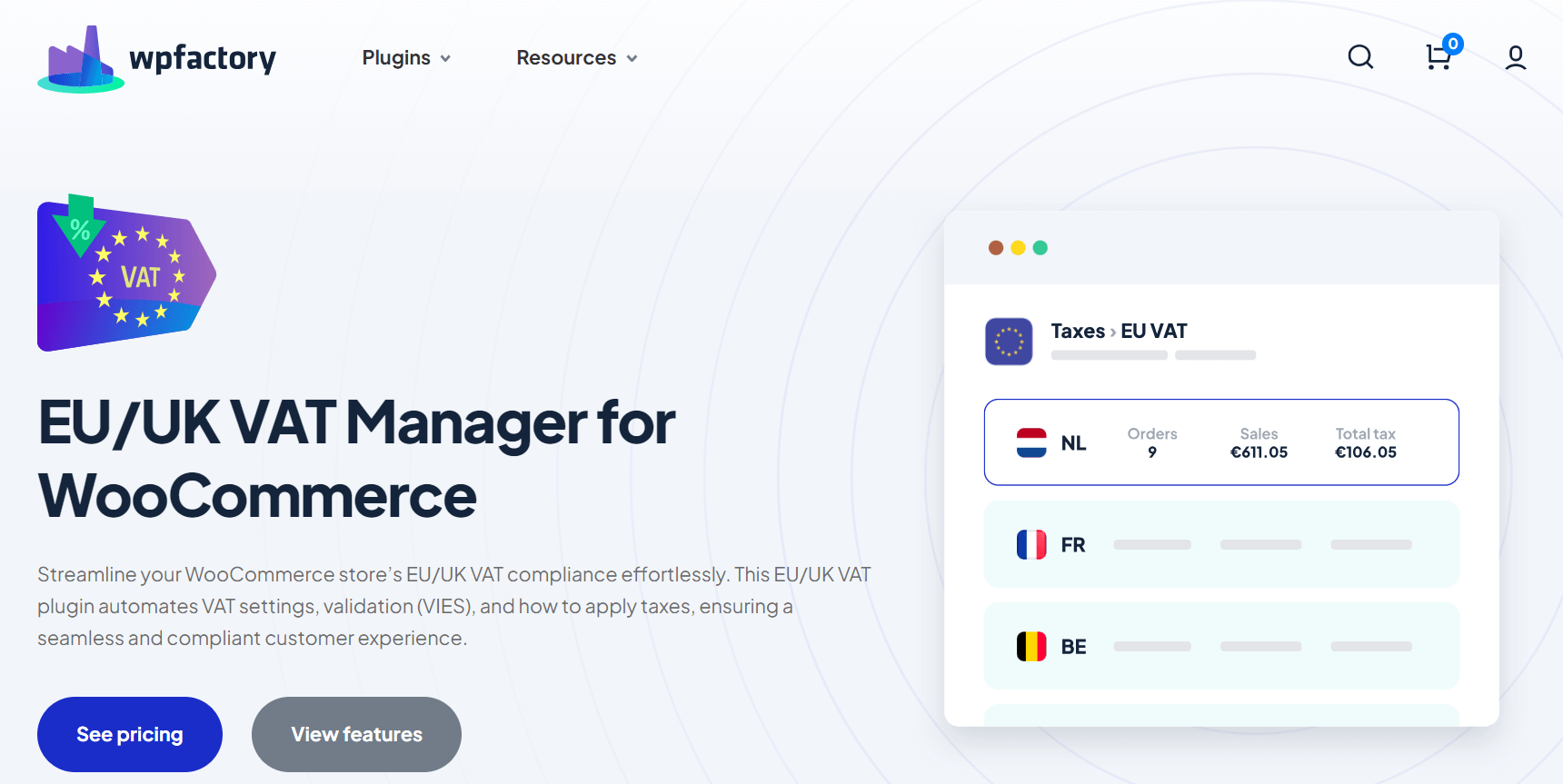
Task: Click the page heading EU/UK VAT Manager
Action: click(356, 459)
